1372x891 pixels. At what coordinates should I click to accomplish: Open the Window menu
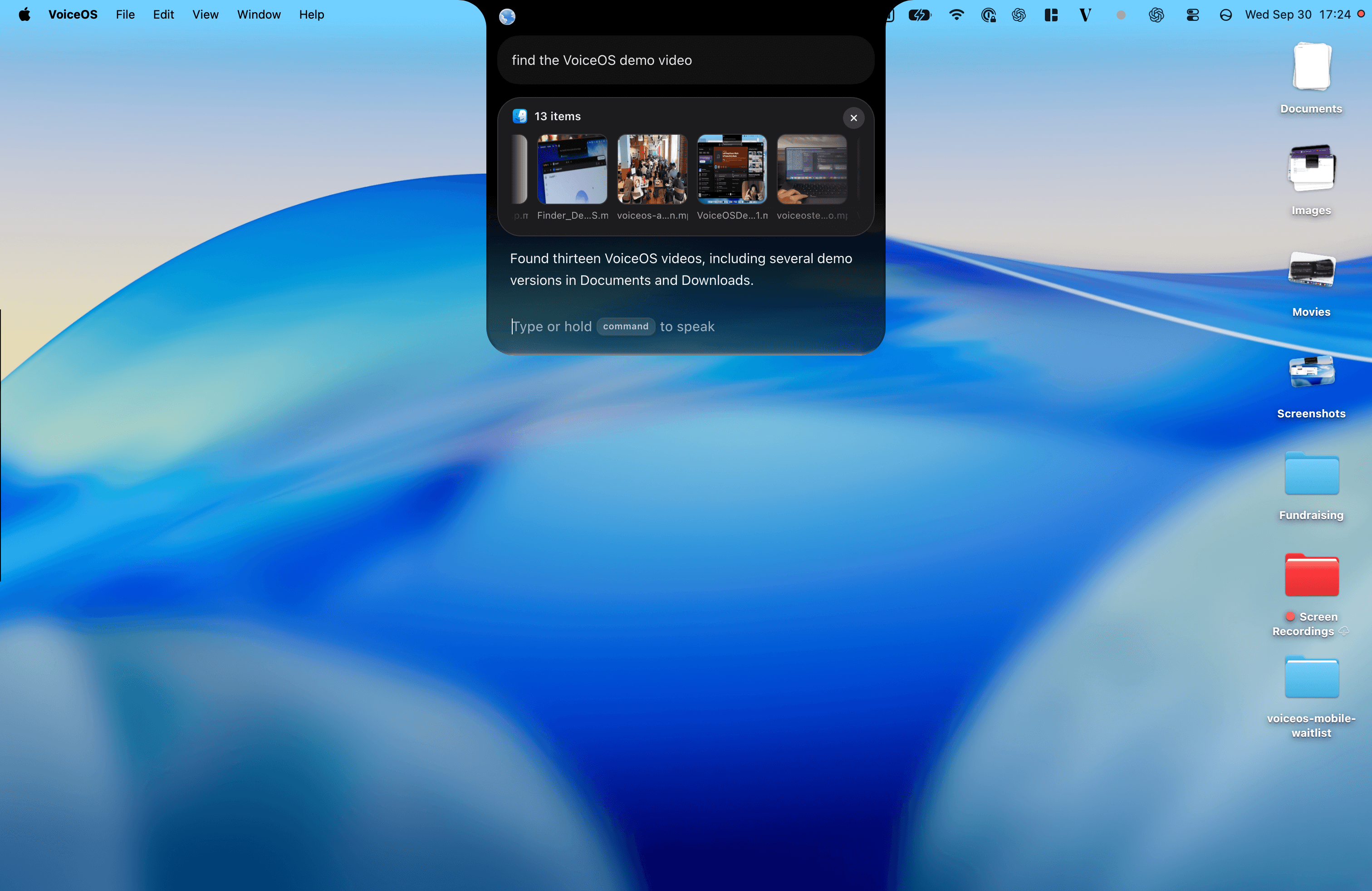[259, 15]
